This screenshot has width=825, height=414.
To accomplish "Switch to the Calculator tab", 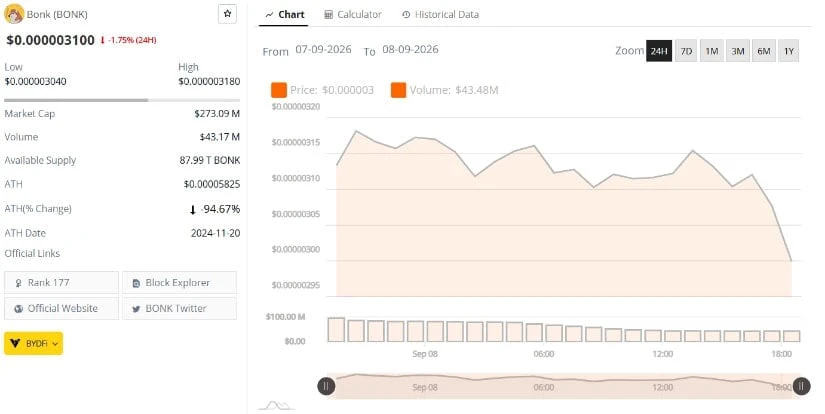I will coord(353,15).
